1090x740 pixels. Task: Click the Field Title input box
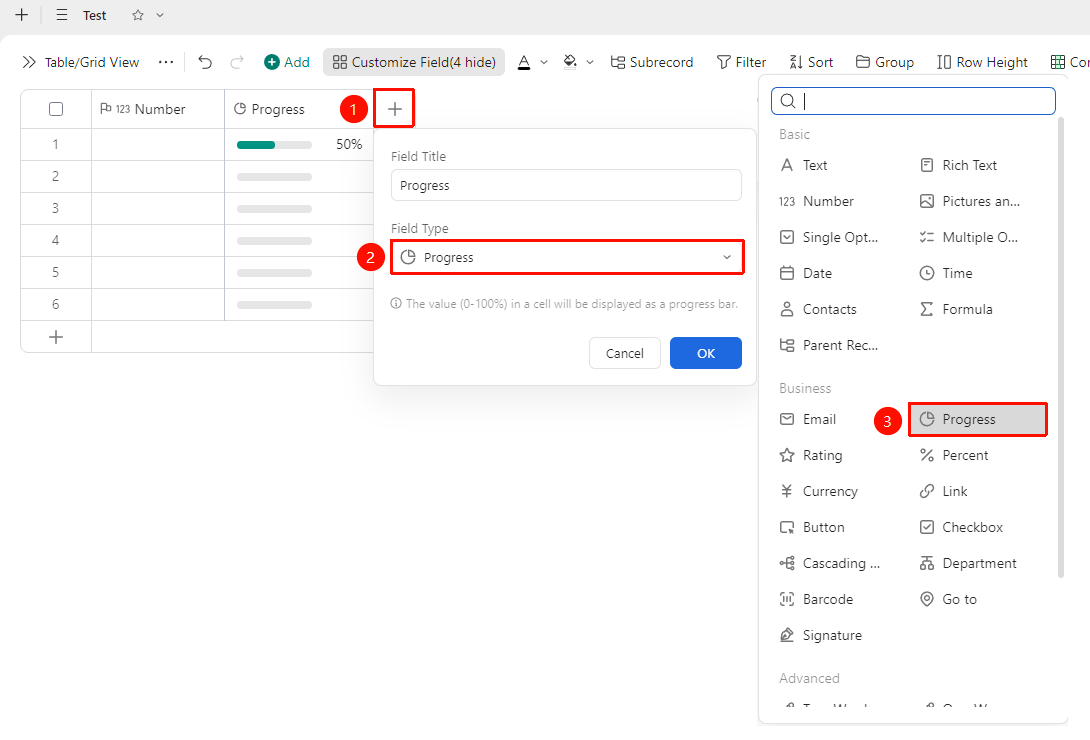click(x=567, y=186)
